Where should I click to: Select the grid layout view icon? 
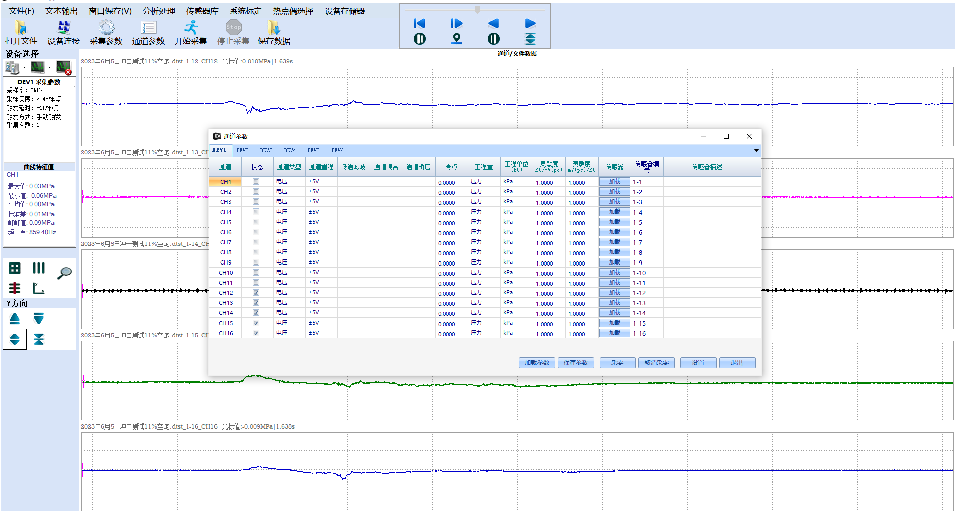click(x=15, y=269)
